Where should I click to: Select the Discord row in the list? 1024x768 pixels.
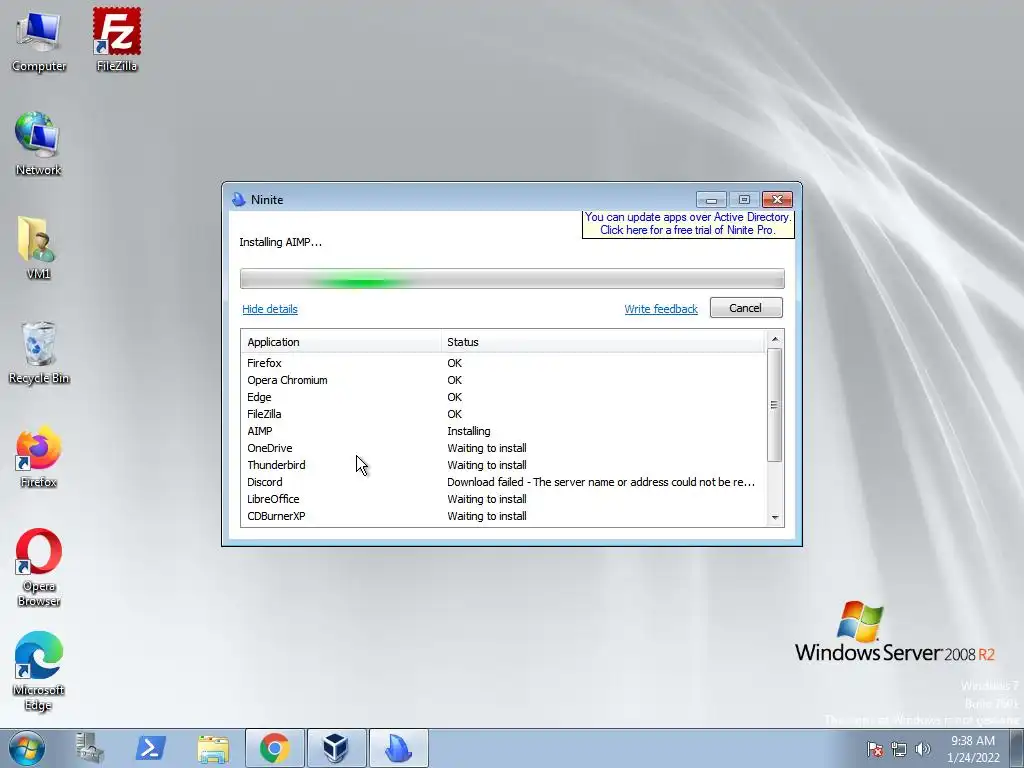(503, 482)
